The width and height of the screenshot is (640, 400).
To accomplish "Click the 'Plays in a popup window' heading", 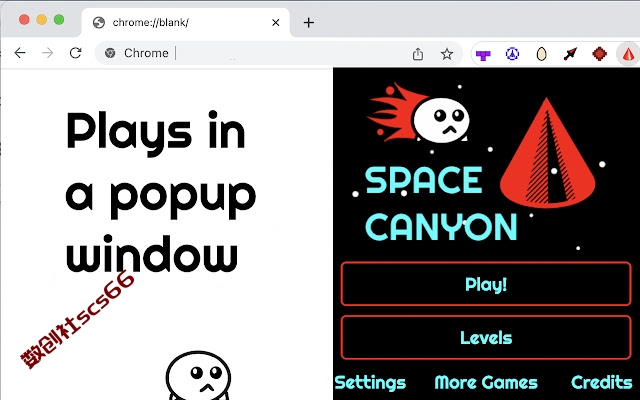I will pos(160,192).
